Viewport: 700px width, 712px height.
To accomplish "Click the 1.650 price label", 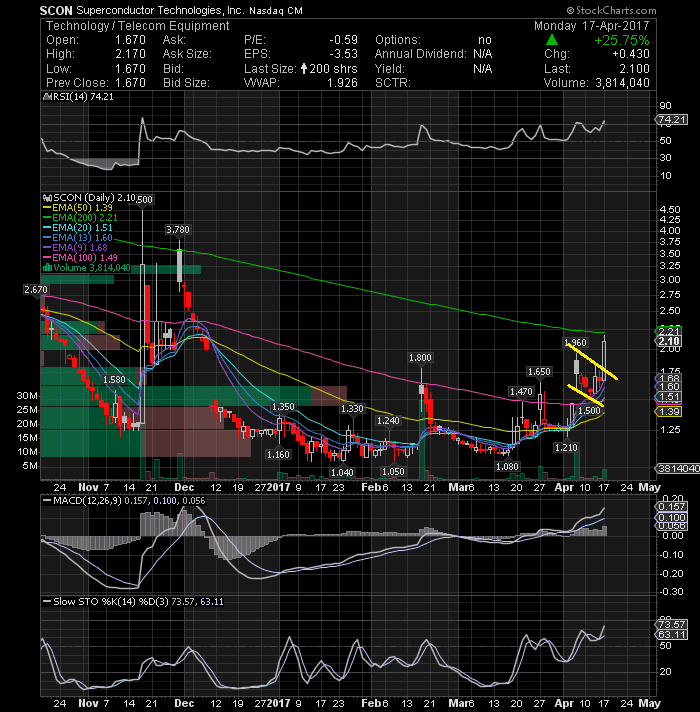I will point(539,371).
